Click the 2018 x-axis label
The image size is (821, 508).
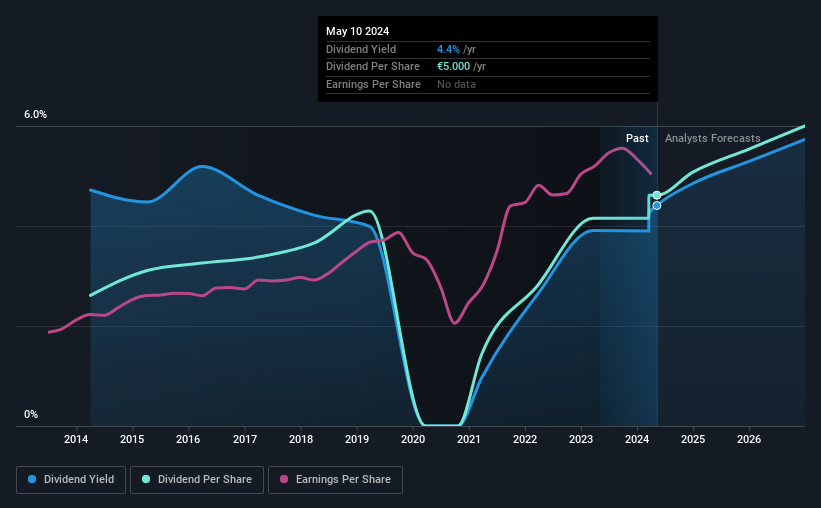click(301, 439)
